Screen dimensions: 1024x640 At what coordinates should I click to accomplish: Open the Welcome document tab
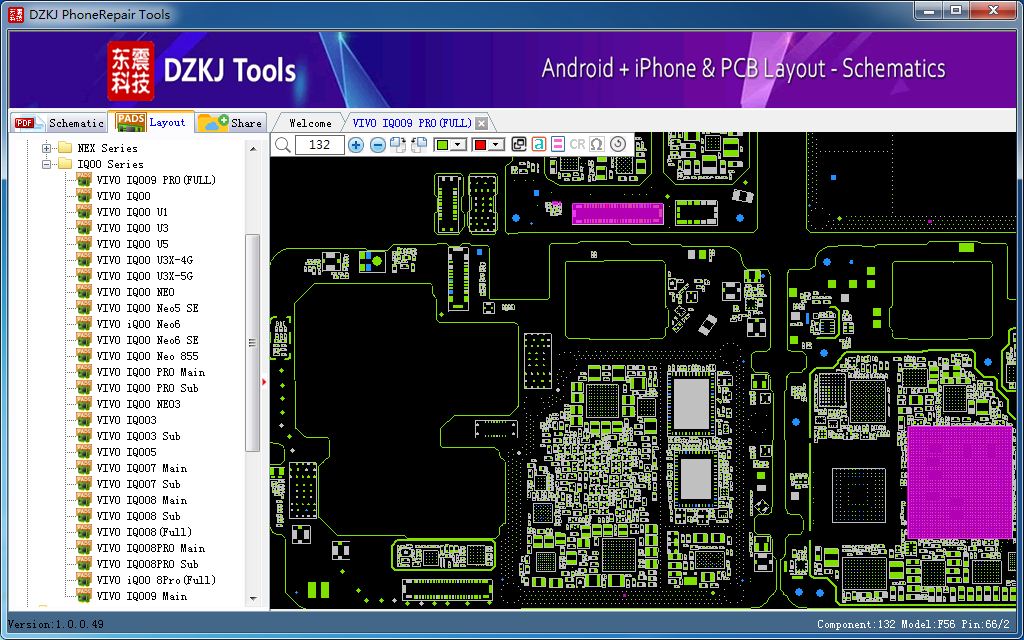(310, 123)
